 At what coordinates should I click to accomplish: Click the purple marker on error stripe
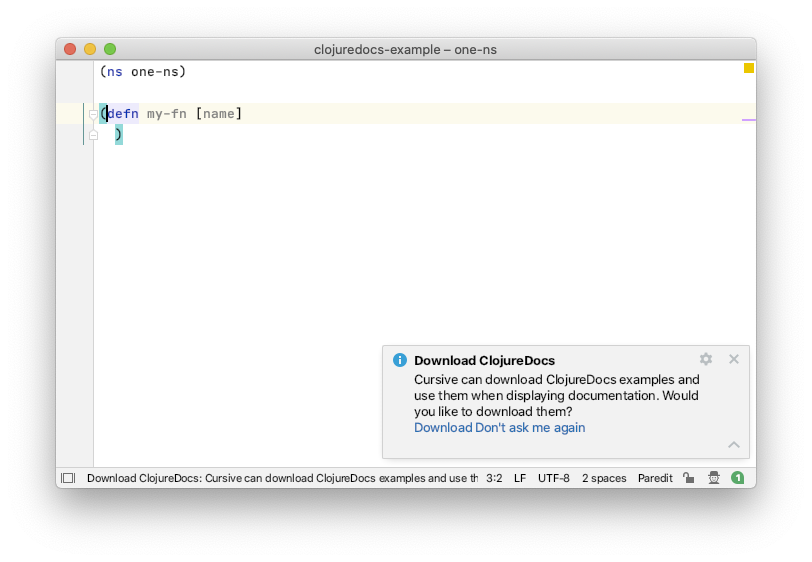coord(749,120)
